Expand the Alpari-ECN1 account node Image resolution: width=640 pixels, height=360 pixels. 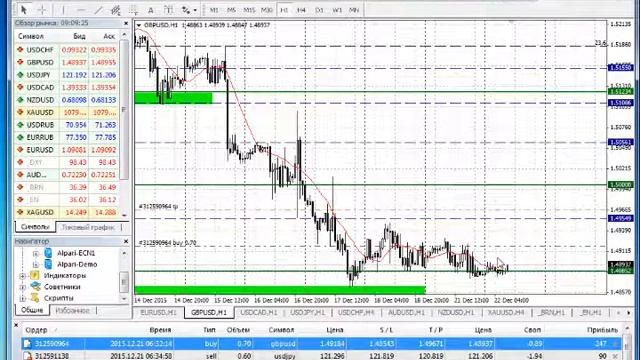point(36,253)
